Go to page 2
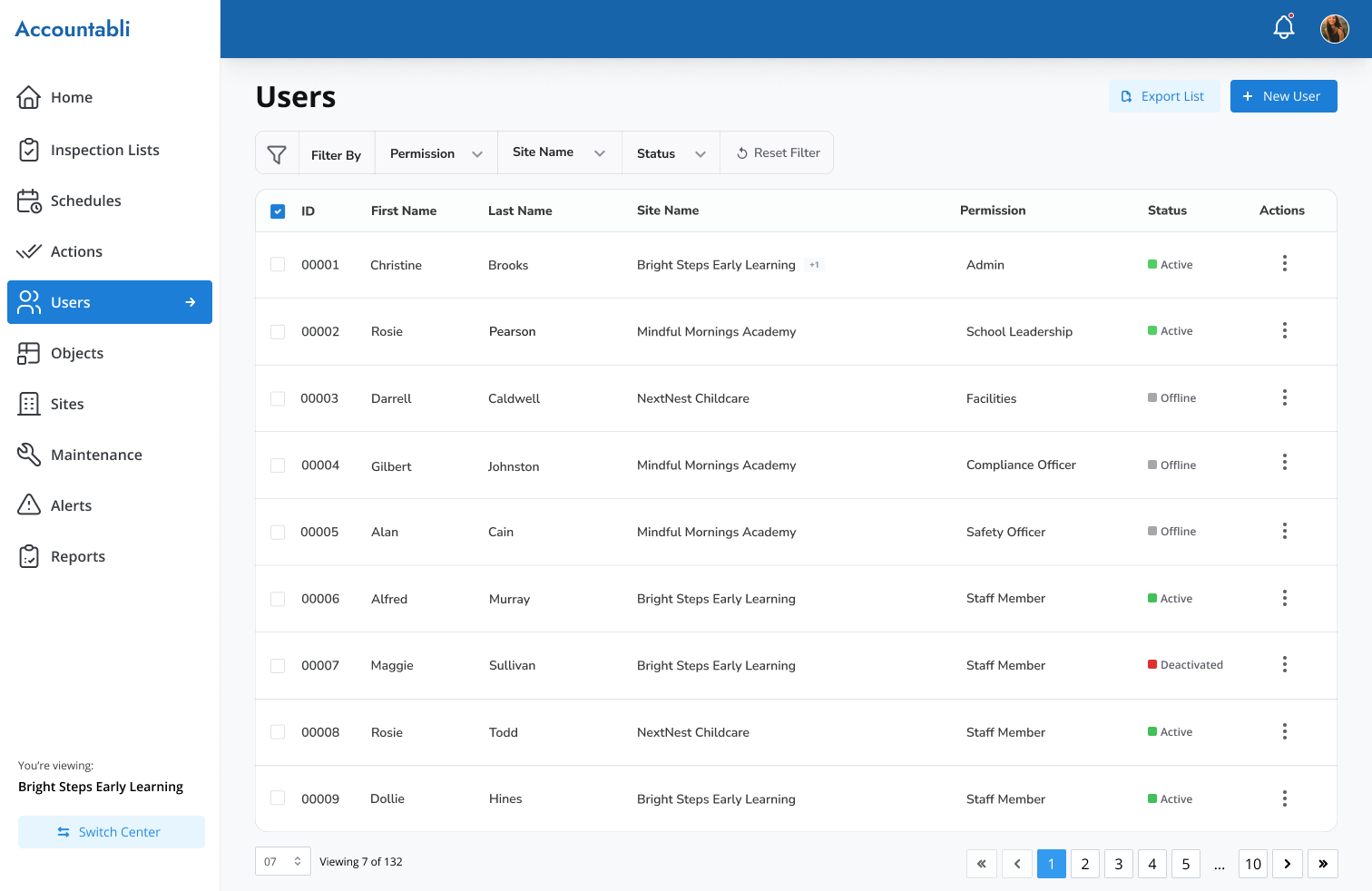The height and width of the screenshot is (891, 1372). [1085, 864]
